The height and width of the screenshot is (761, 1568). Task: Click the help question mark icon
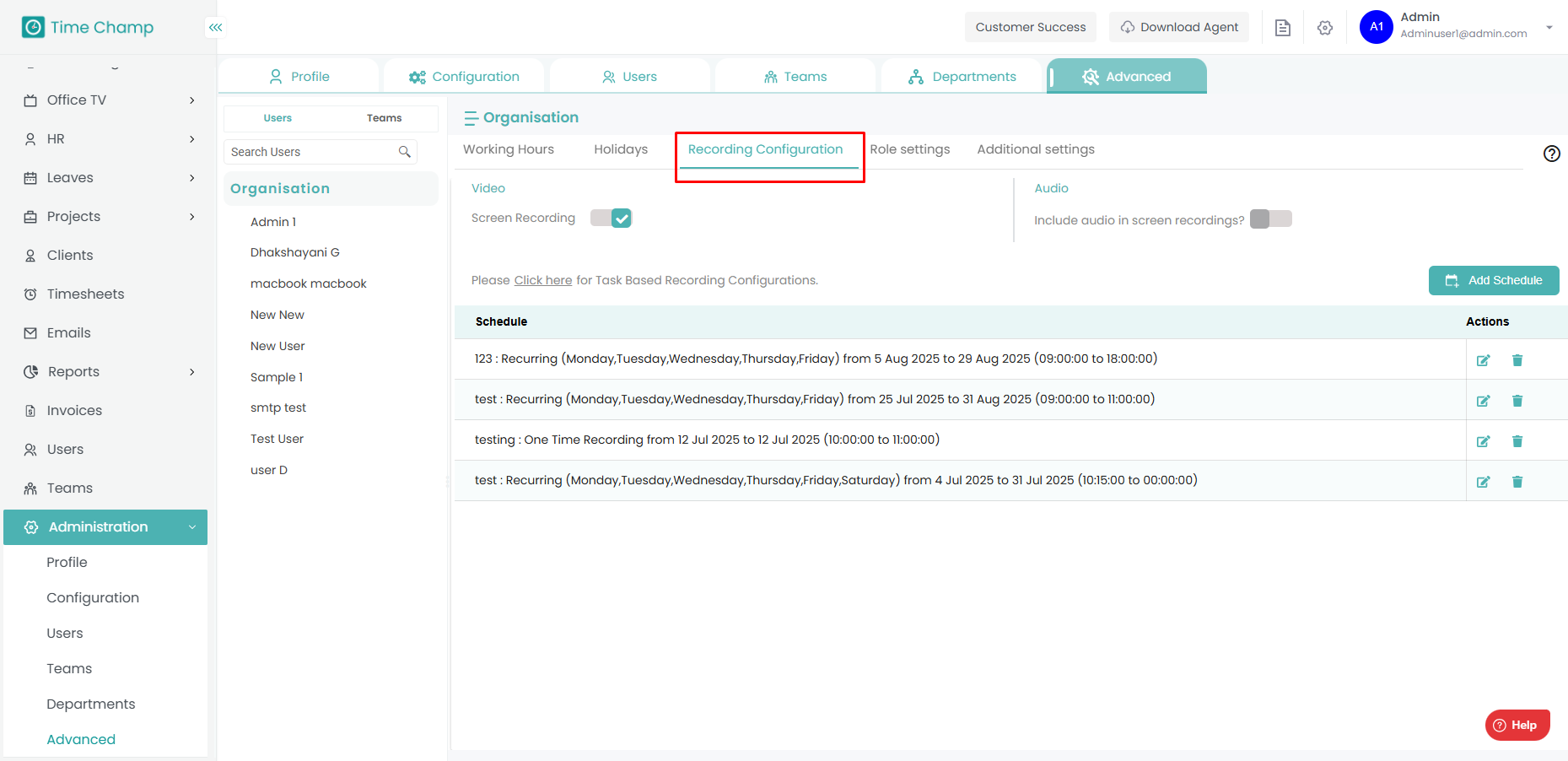[x=1551, y=154]
